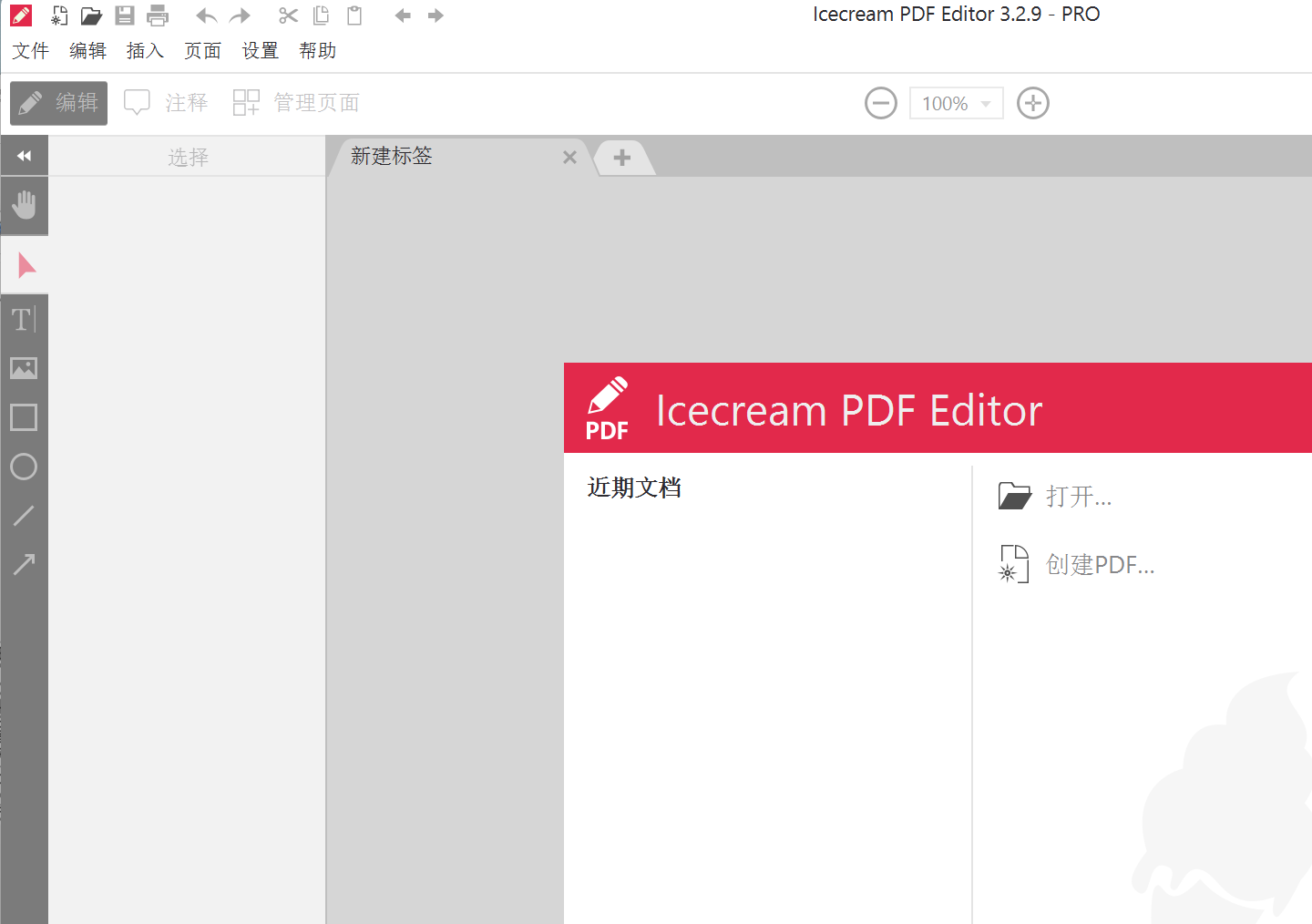
Task: Select the Line drawing tool
Action: click(x=25, y=516)
